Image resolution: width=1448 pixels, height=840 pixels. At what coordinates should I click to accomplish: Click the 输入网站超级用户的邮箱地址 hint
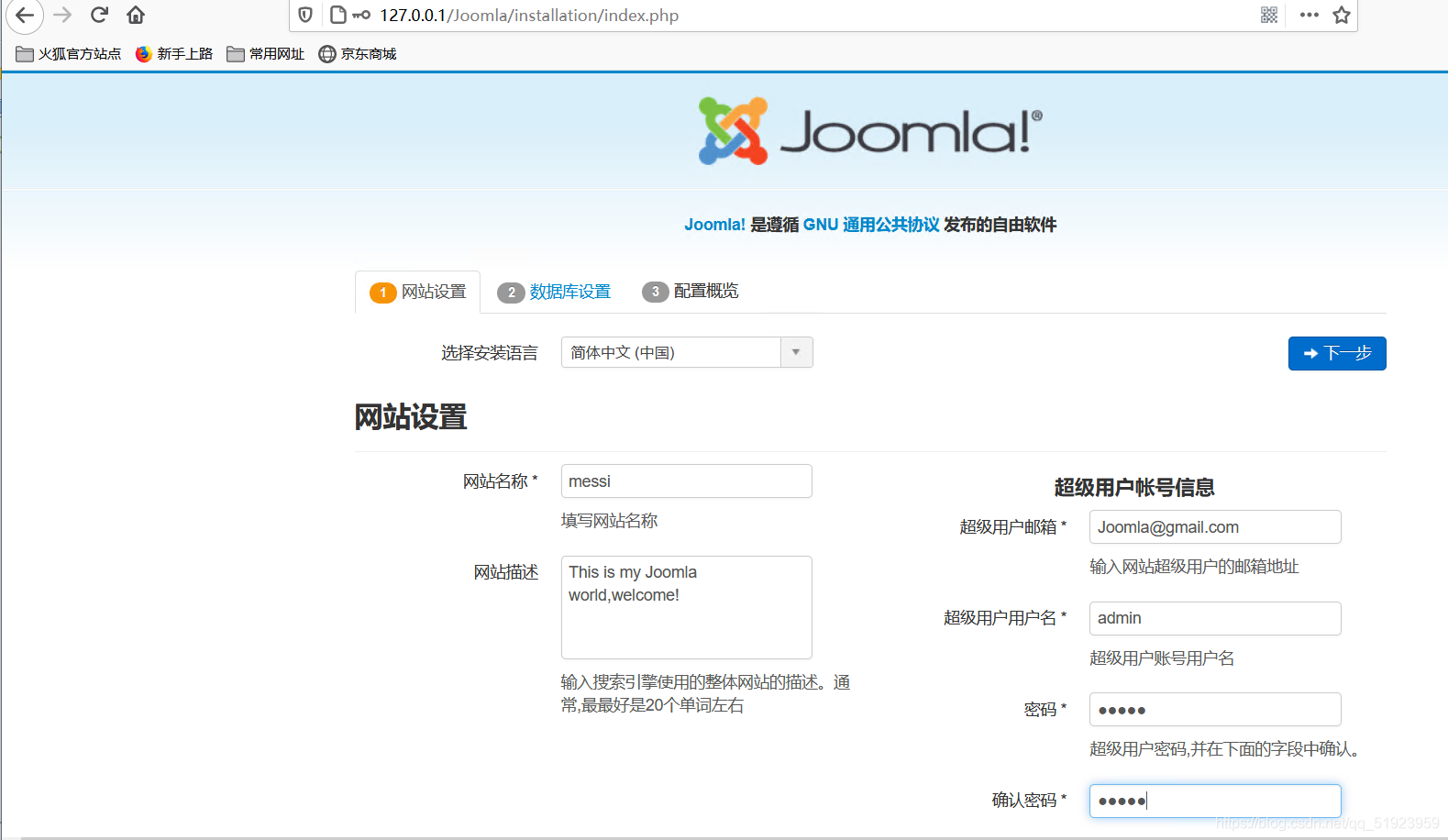click(x=1194, y=567)
